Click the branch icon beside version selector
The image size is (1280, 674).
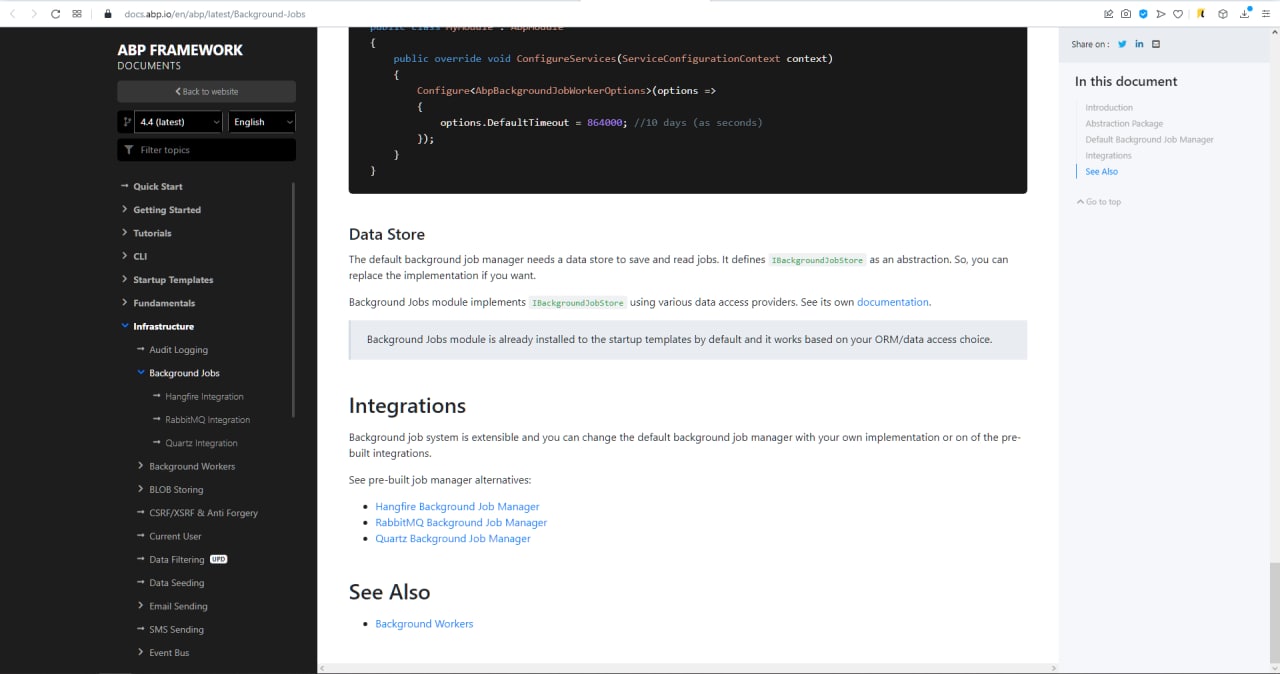(127, 122)
